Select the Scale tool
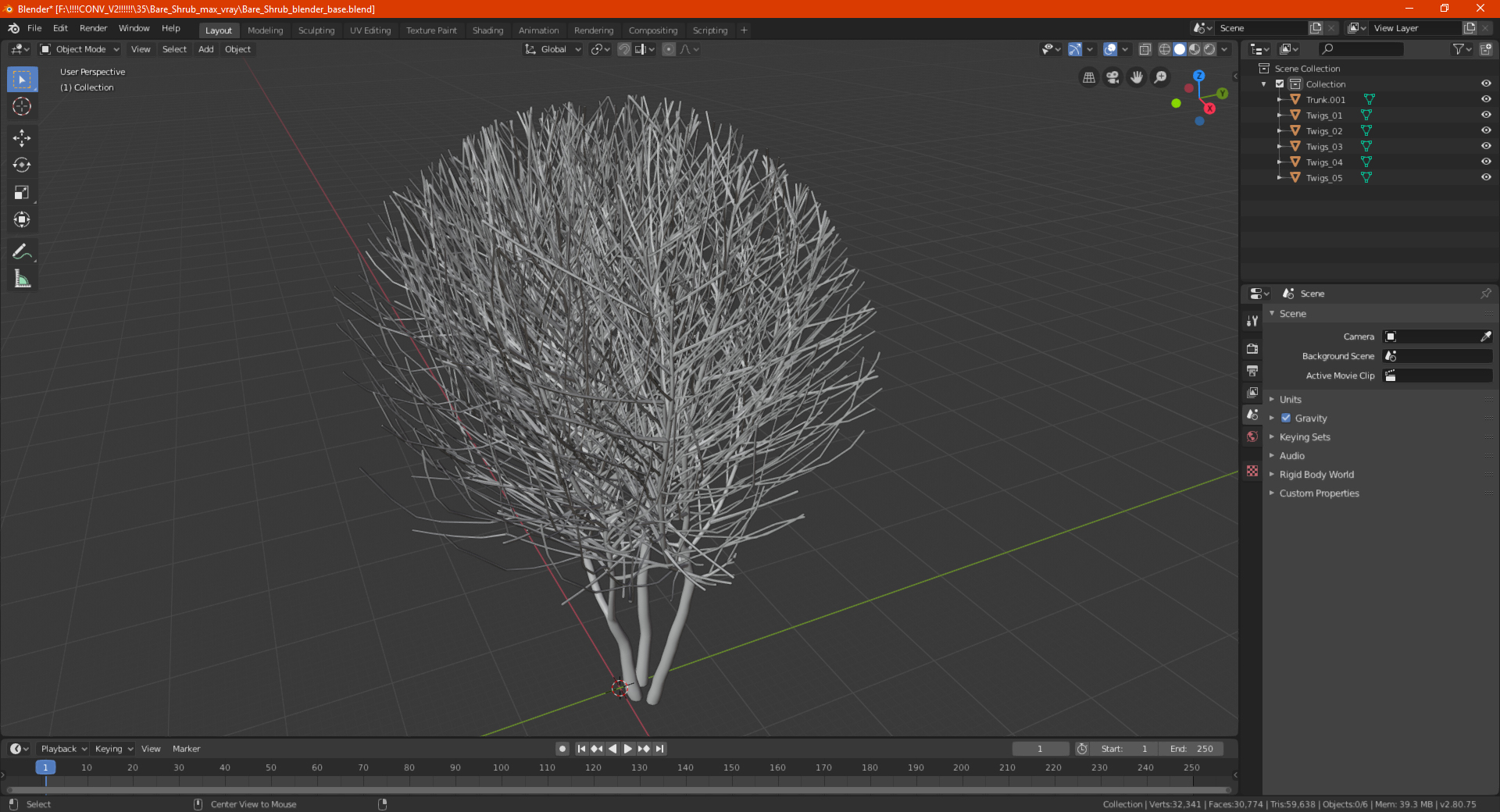Screen dimensions: 1500x812 tap(22, 192)
